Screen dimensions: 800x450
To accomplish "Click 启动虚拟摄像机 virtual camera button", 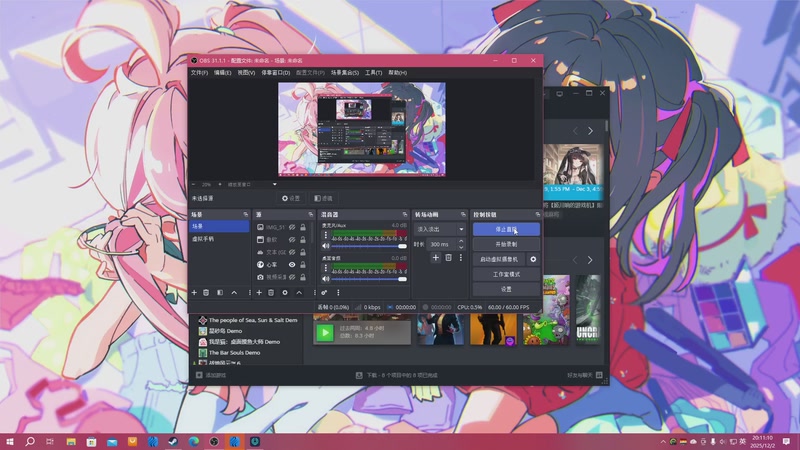I will [x=498, y=259].
